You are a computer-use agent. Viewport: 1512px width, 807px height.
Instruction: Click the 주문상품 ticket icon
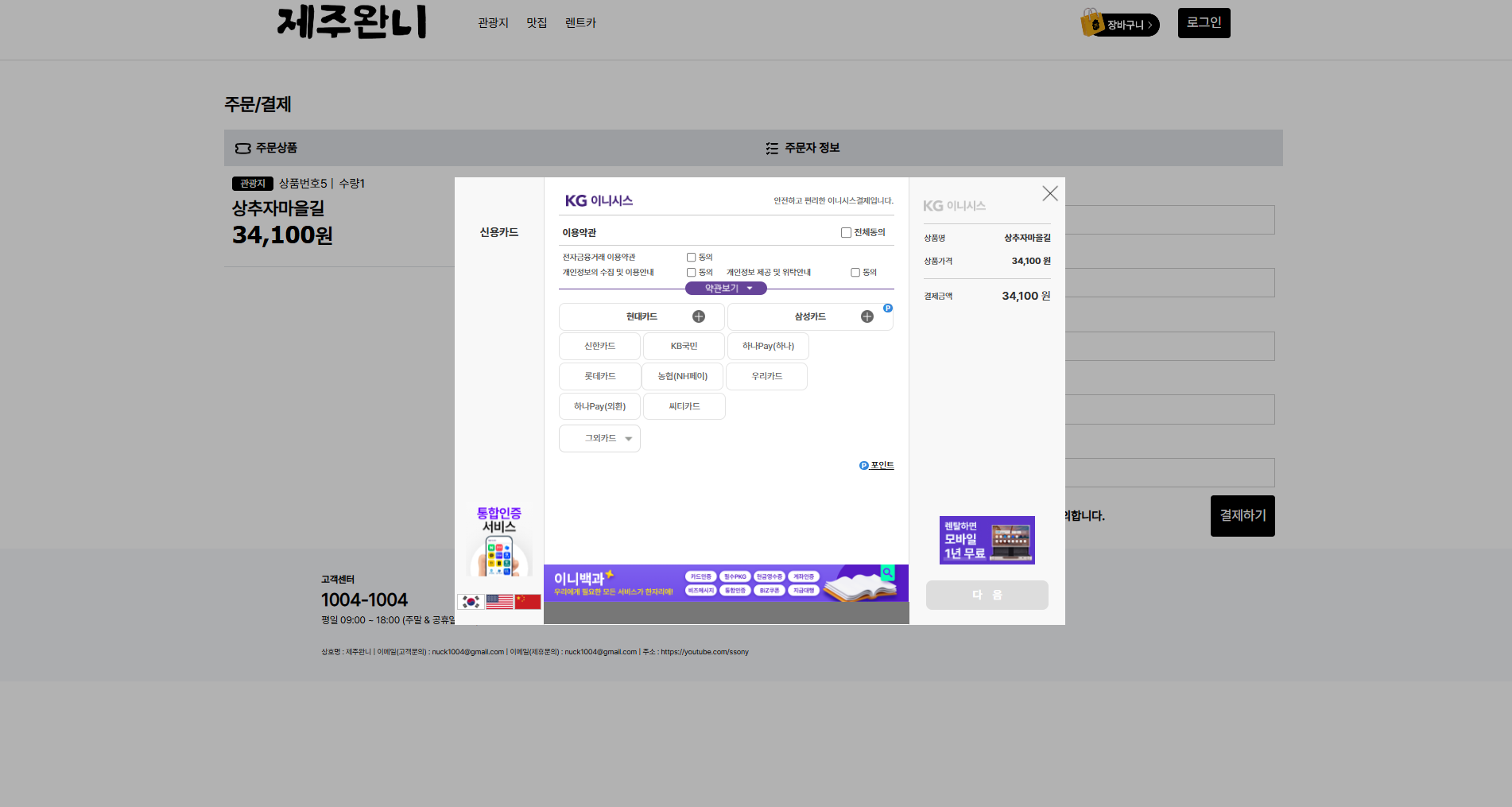(242, 148)
